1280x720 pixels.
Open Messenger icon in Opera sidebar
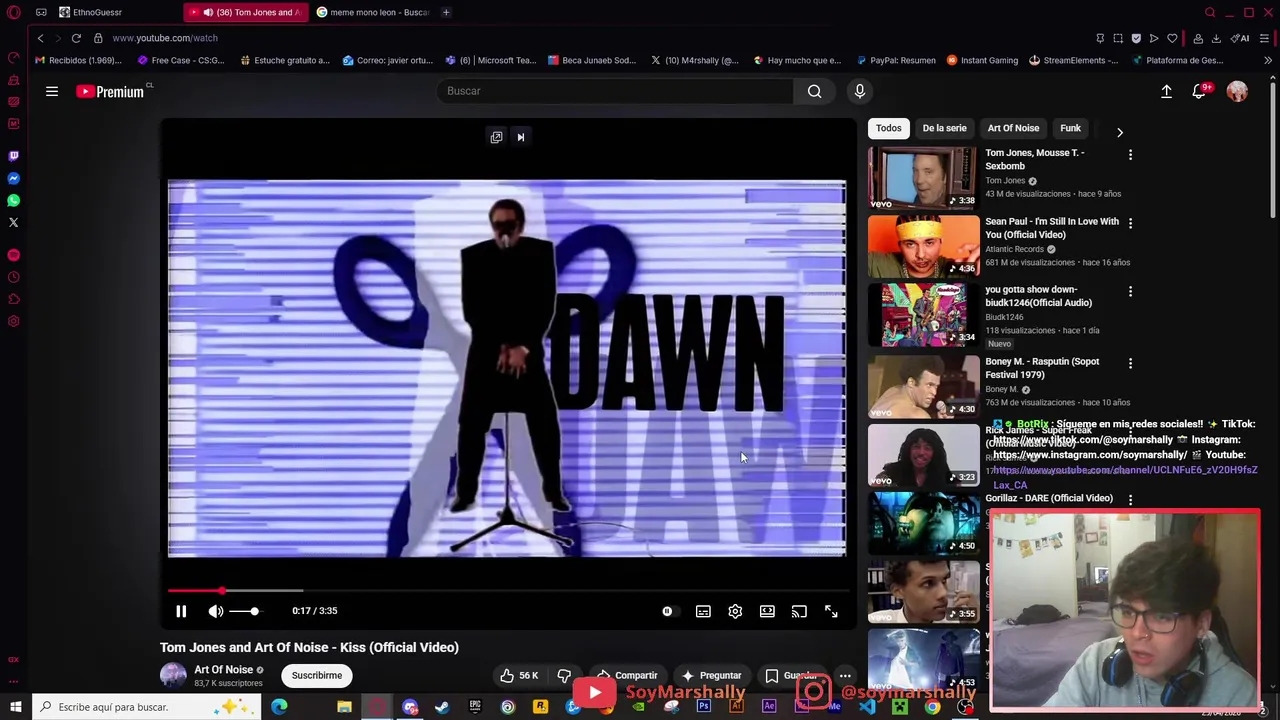[x=13, y=178]
